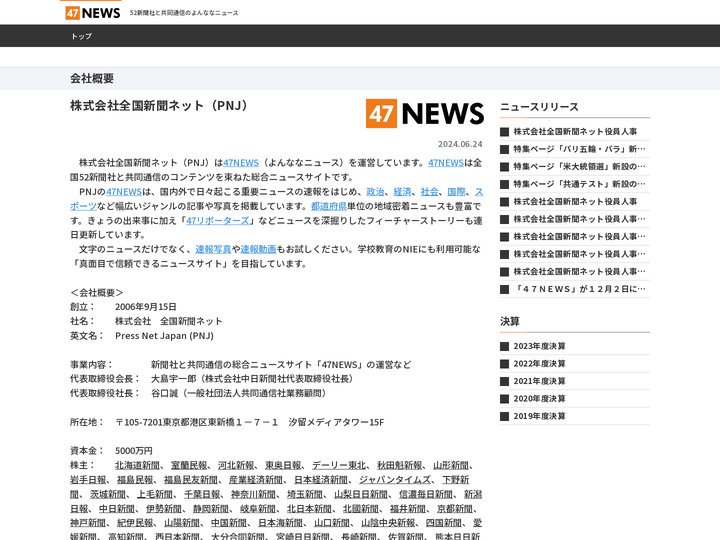Follow the 政治 link
Viewport: 720px width, 540px height.
[375, 191]
